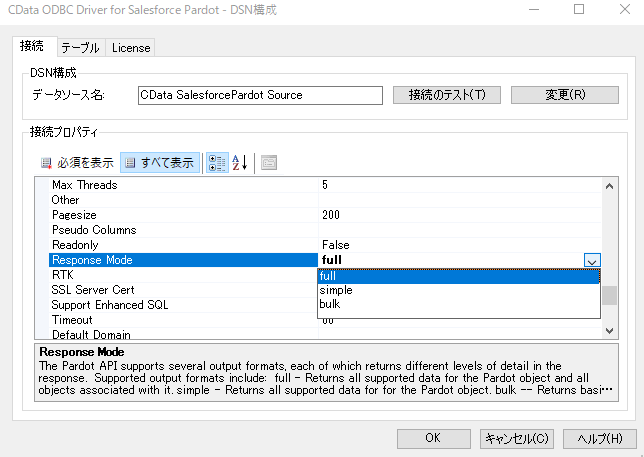Viewport: 644px width, 457px height.
Task: Toggle show all properties (すべて表示)
Action: 160,163
